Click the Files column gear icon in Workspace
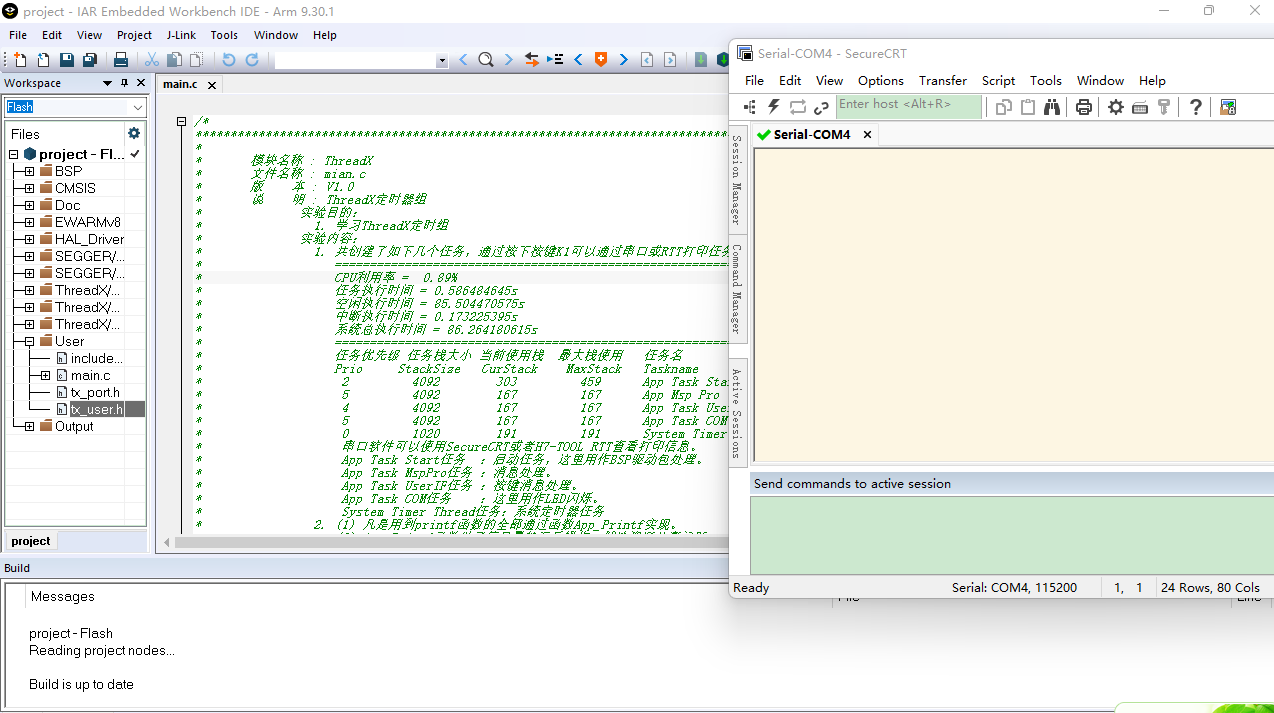Image resolution: width=1274 pixels, height=713 pixels. [134, 133]
